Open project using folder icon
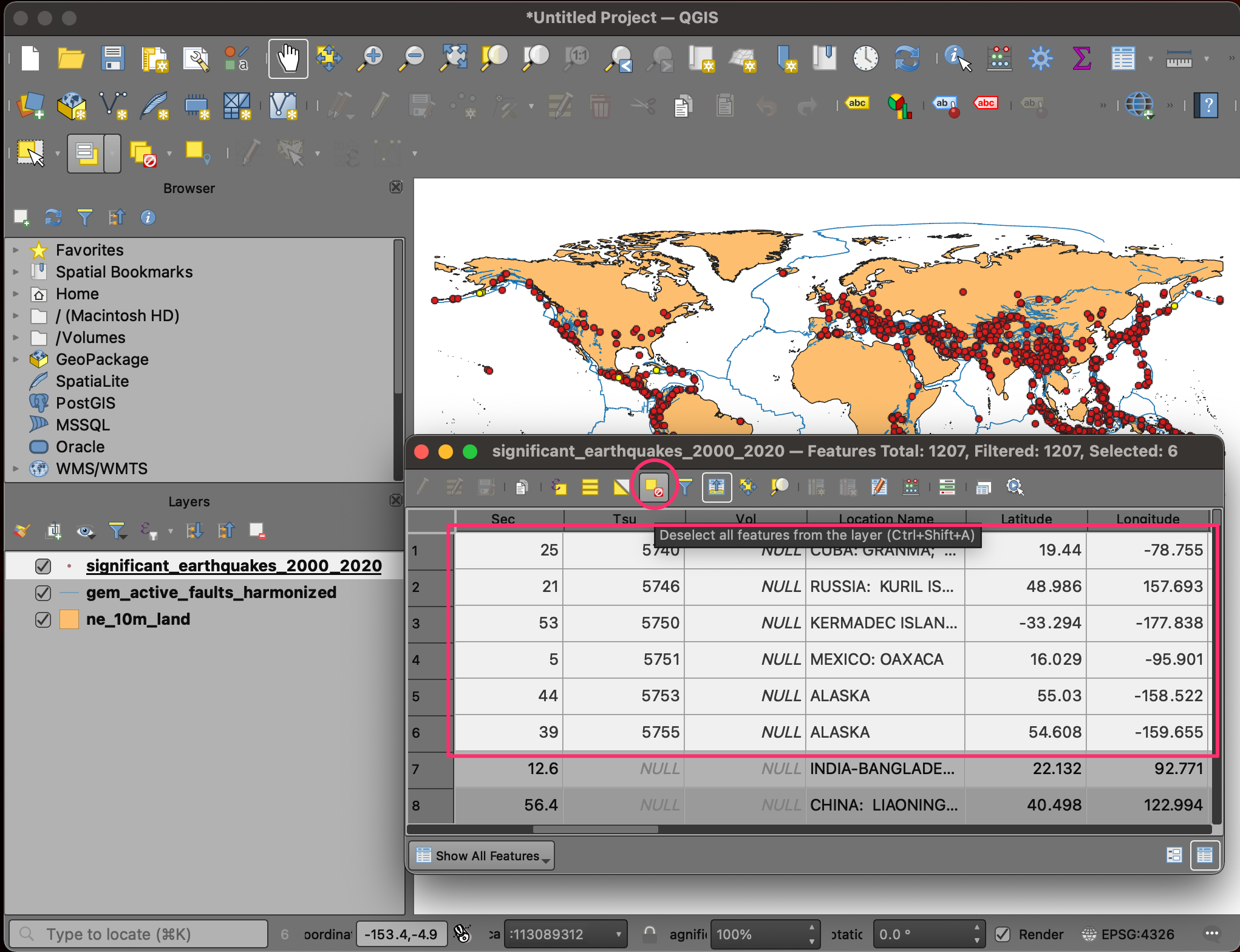1240x952 pixels. pyautogui.click(x=71, y=59)
